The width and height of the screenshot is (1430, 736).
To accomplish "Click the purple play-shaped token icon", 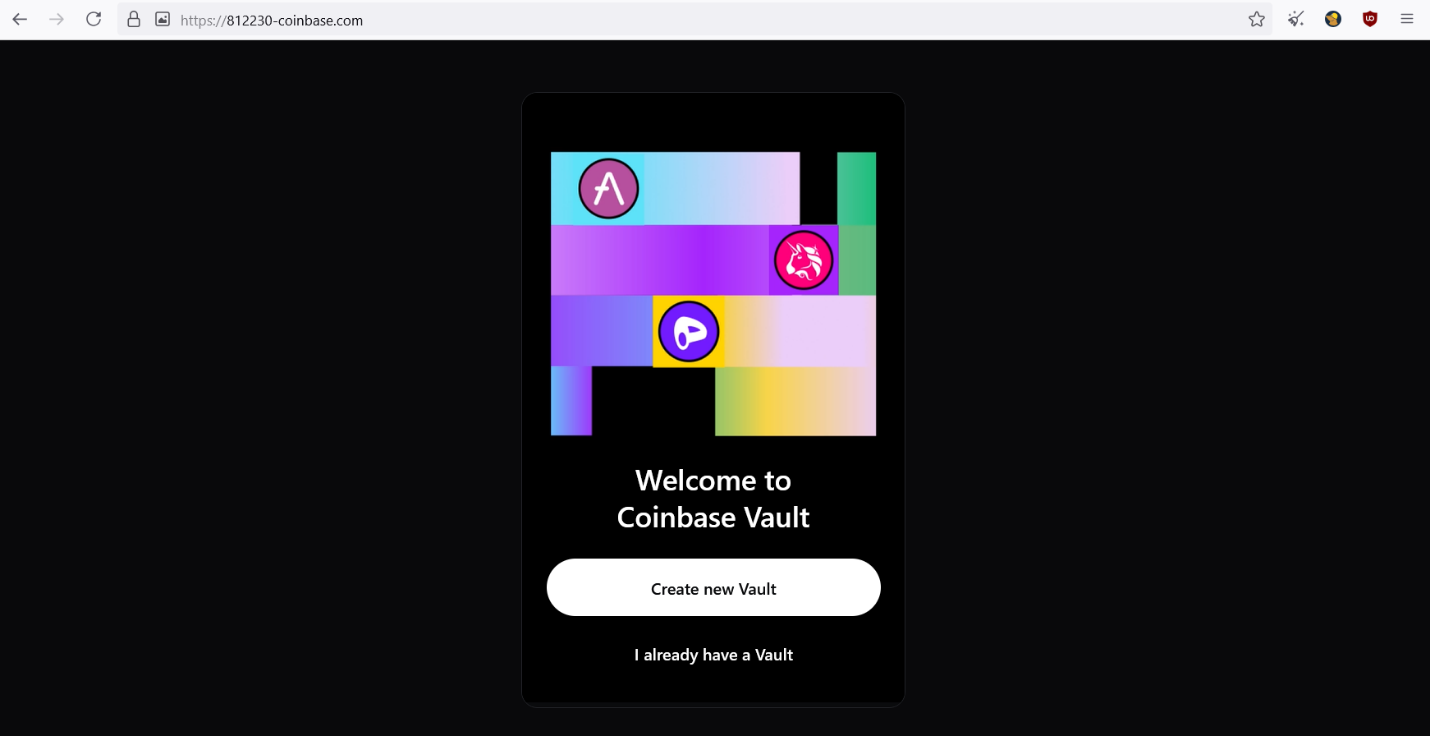I will point(689,331).
